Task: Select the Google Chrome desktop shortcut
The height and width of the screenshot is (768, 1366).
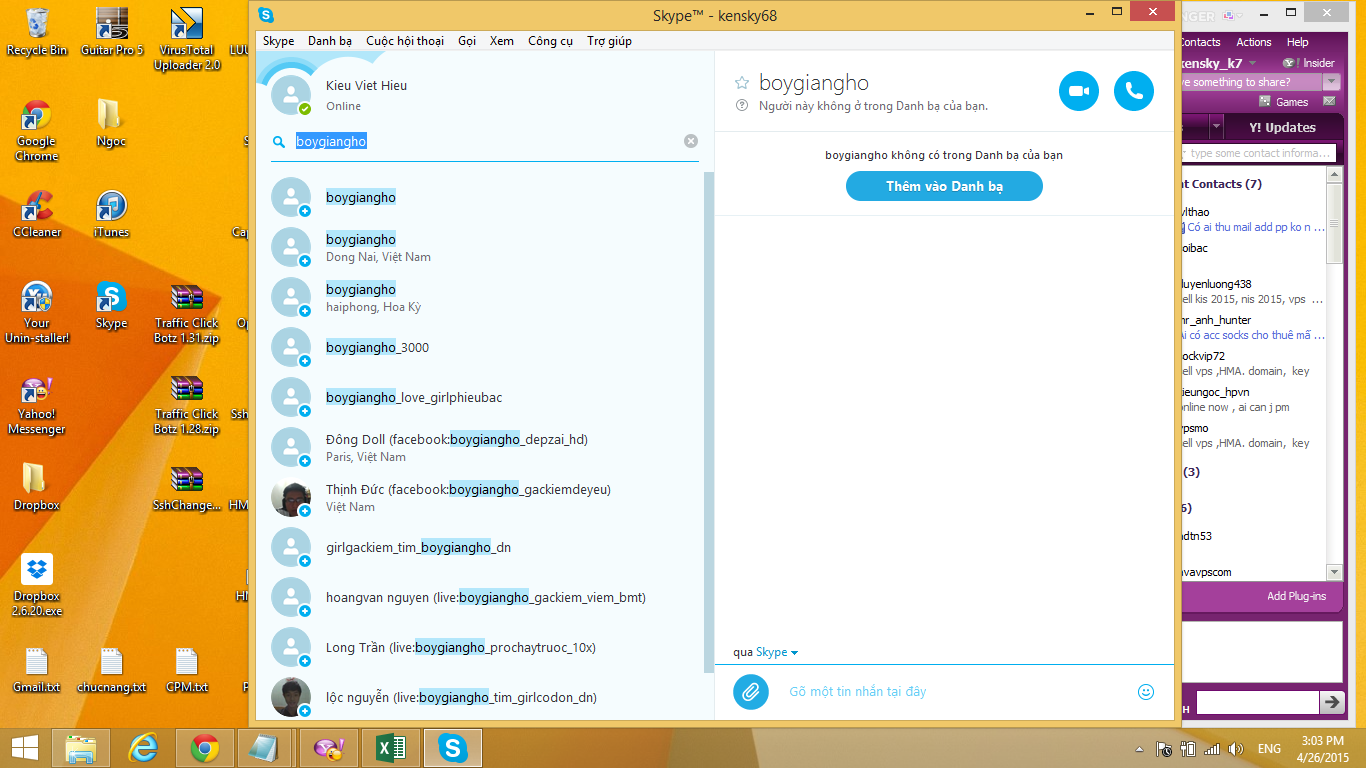Action: 37,130
